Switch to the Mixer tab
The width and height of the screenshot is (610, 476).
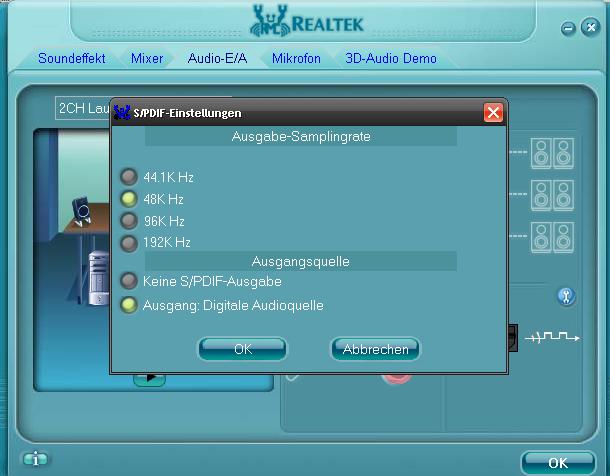[x=147, y=58]
